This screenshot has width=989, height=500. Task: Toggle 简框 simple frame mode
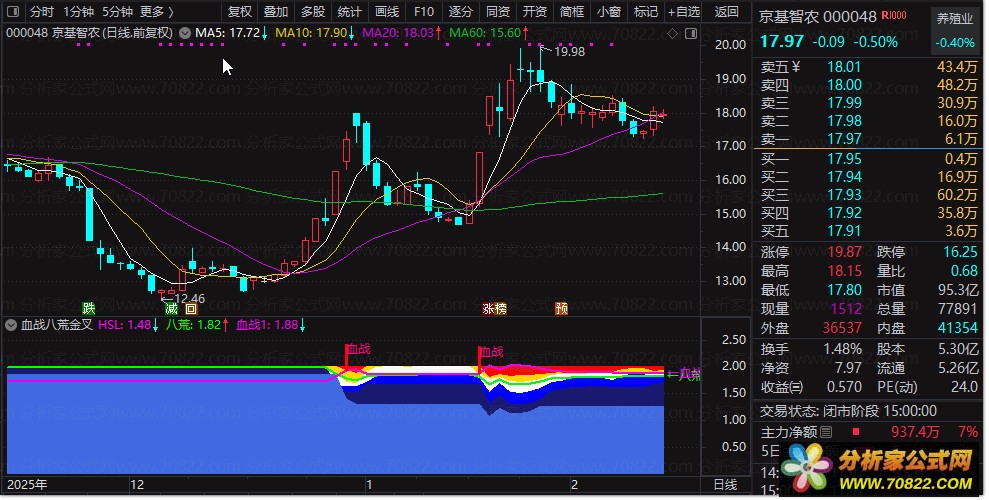(x=571, y=11)
